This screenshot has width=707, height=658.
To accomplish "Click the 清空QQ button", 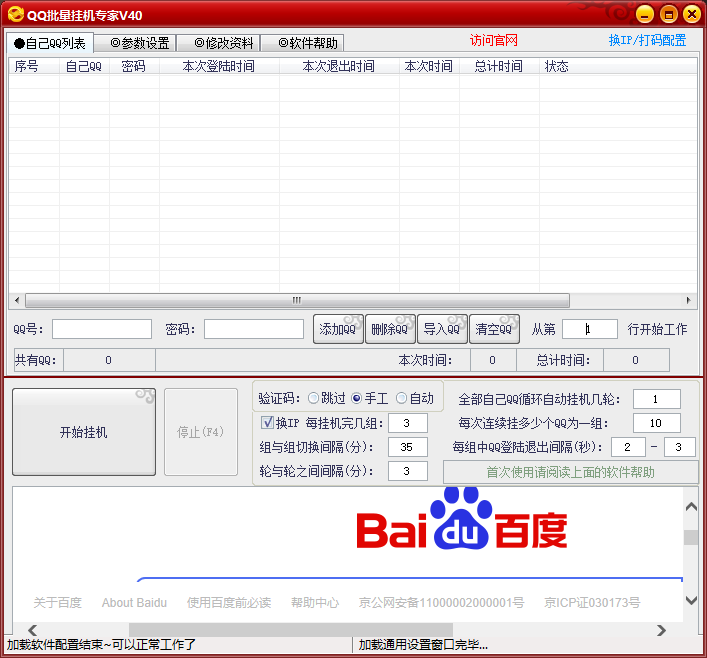I will coord(494,329).
